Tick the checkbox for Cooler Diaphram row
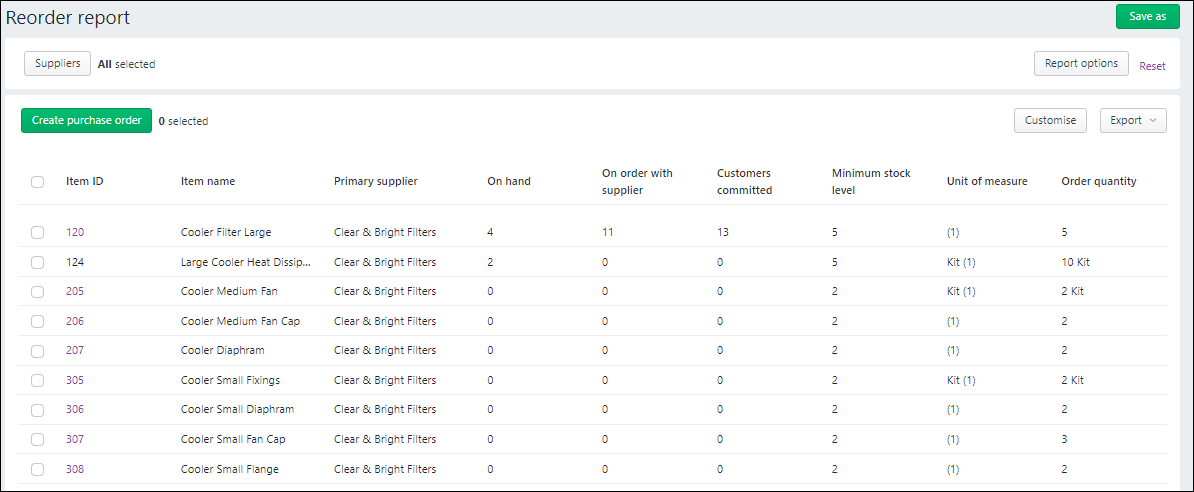The image size is (1194, 492). point(37,351)
